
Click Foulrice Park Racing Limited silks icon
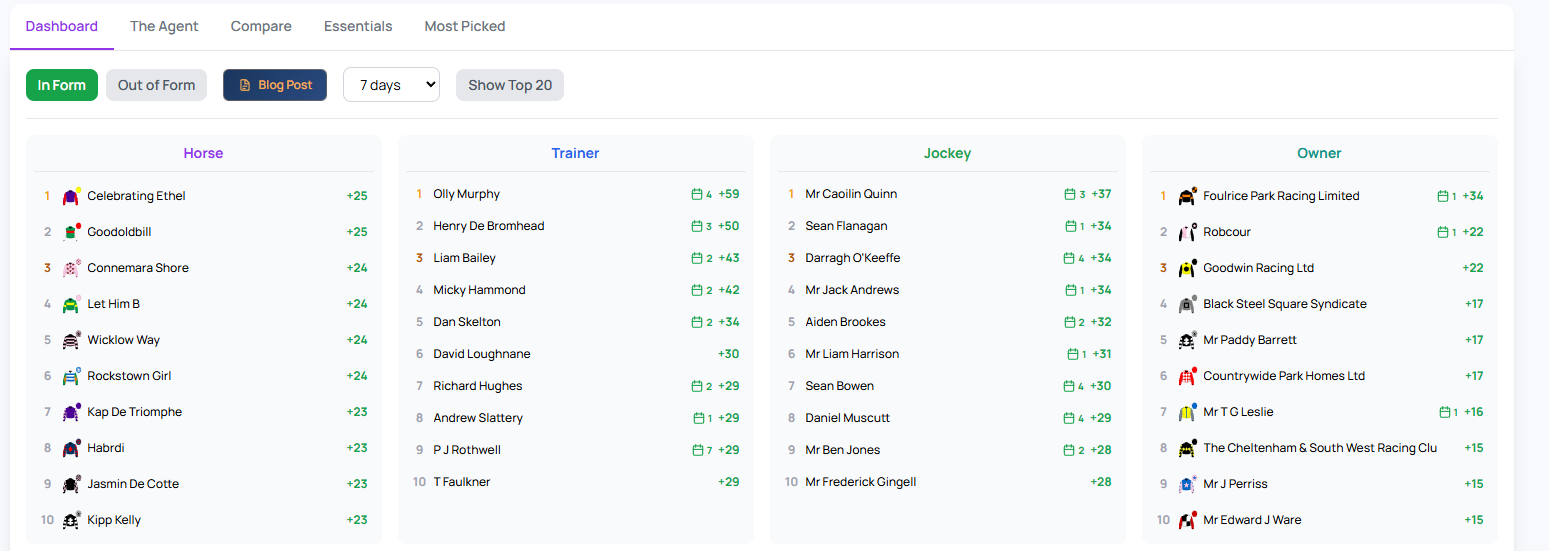pyautogui.click(x=1187, y=196)
